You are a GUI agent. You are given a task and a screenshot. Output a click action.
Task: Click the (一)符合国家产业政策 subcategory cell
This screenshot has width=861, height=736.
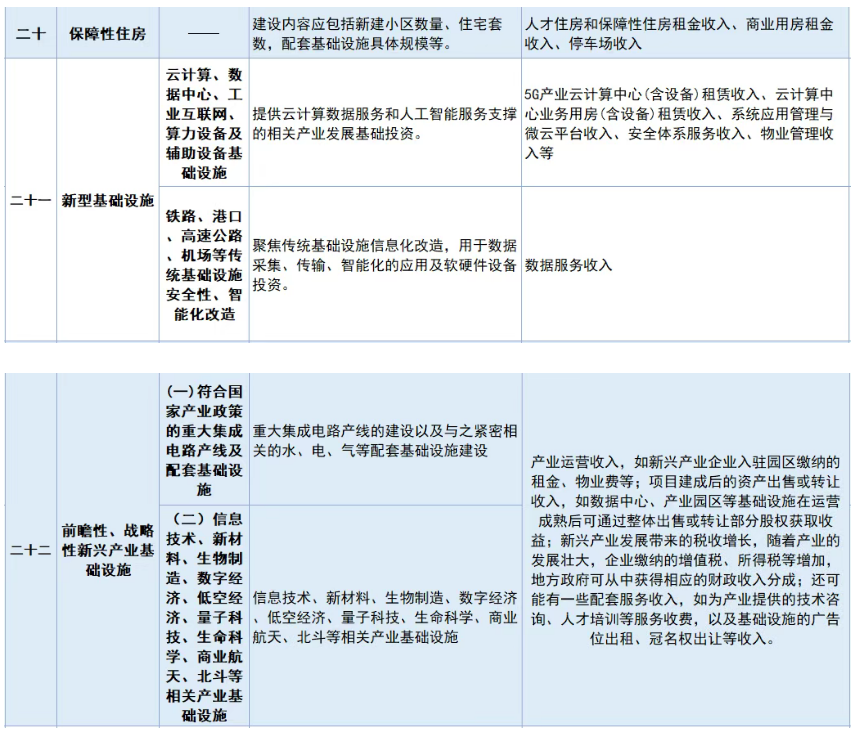[x=204, y=440]
